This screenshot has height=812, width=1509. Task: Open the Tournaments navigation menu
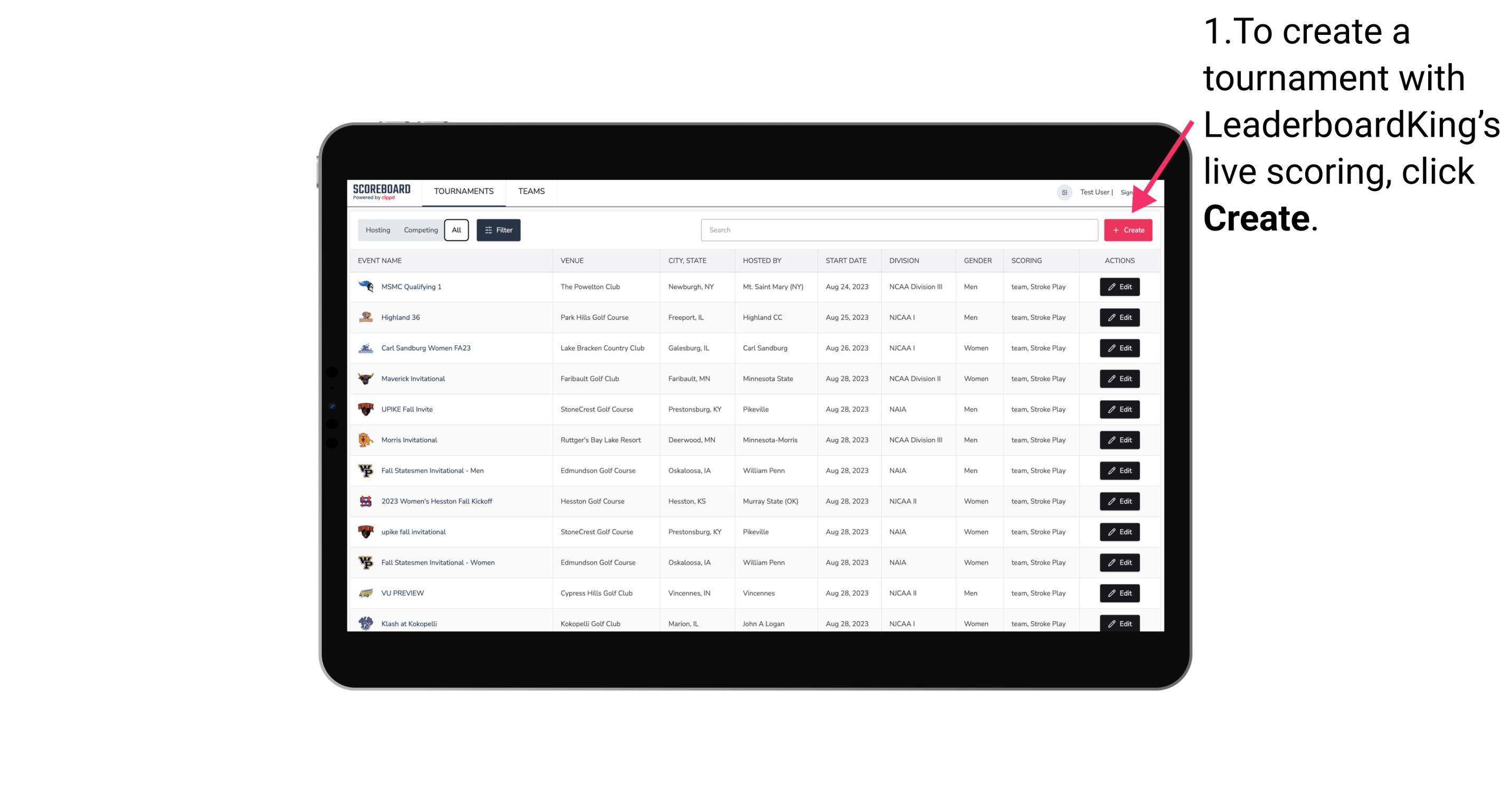[463, 191]
